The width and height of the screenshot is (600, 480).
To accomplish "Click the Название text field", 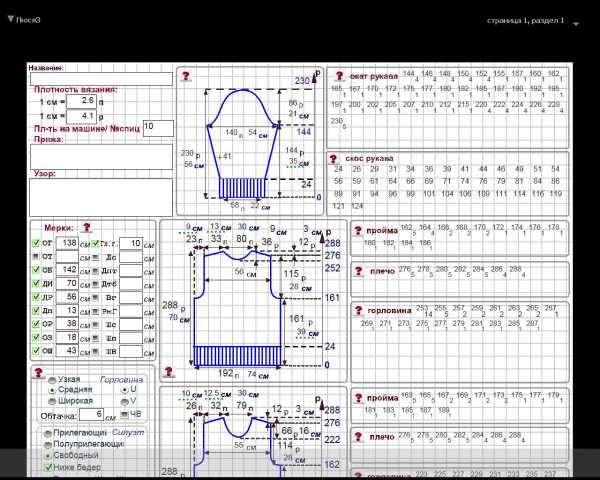I will click(101, 79).
